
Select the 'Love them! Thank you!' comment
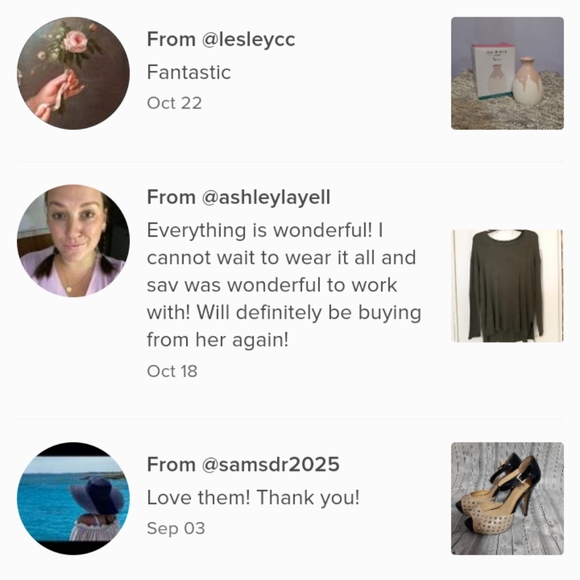[x=253, y=497]
